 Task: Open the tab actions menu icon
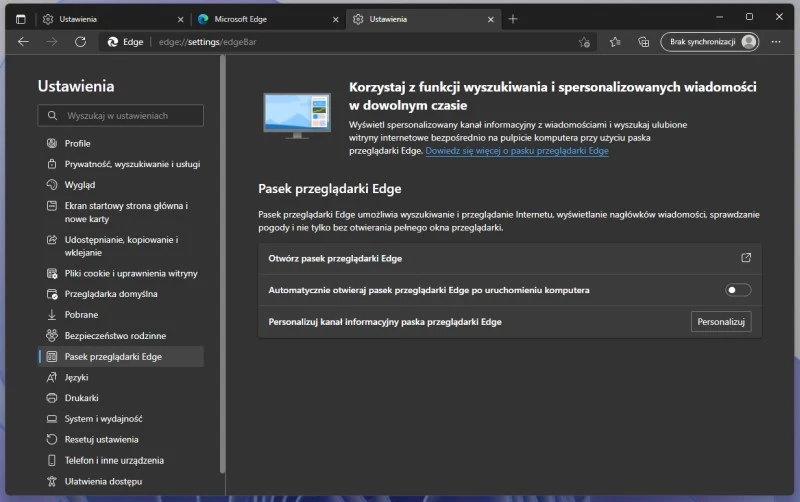(21, 18)
